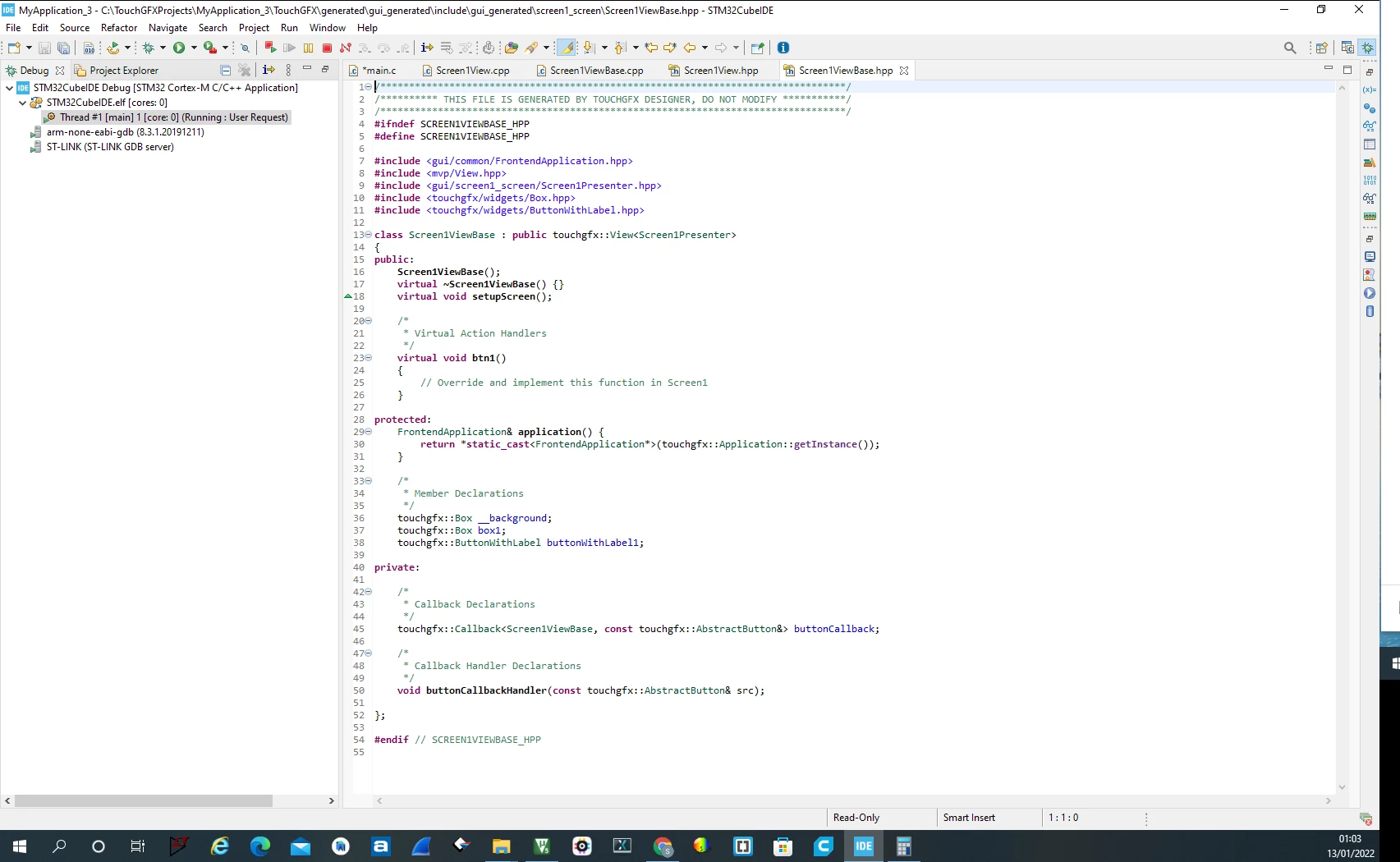Click the Save All icon
The width and height of the screenshot is (1400, 862).
(63, 48)
